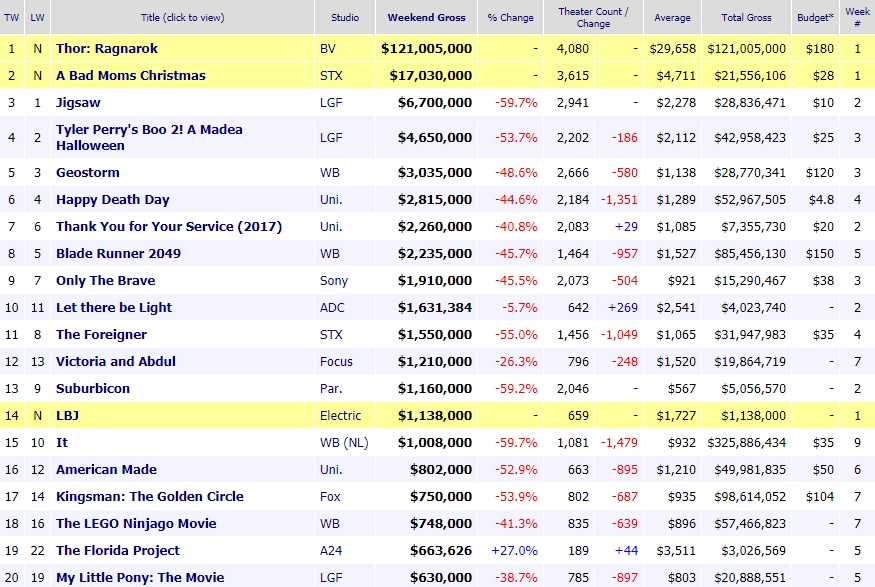875x587 pixels.
Task: Select the $98,614,052 total gross for Kingsman
Action: tap(750, 497)
